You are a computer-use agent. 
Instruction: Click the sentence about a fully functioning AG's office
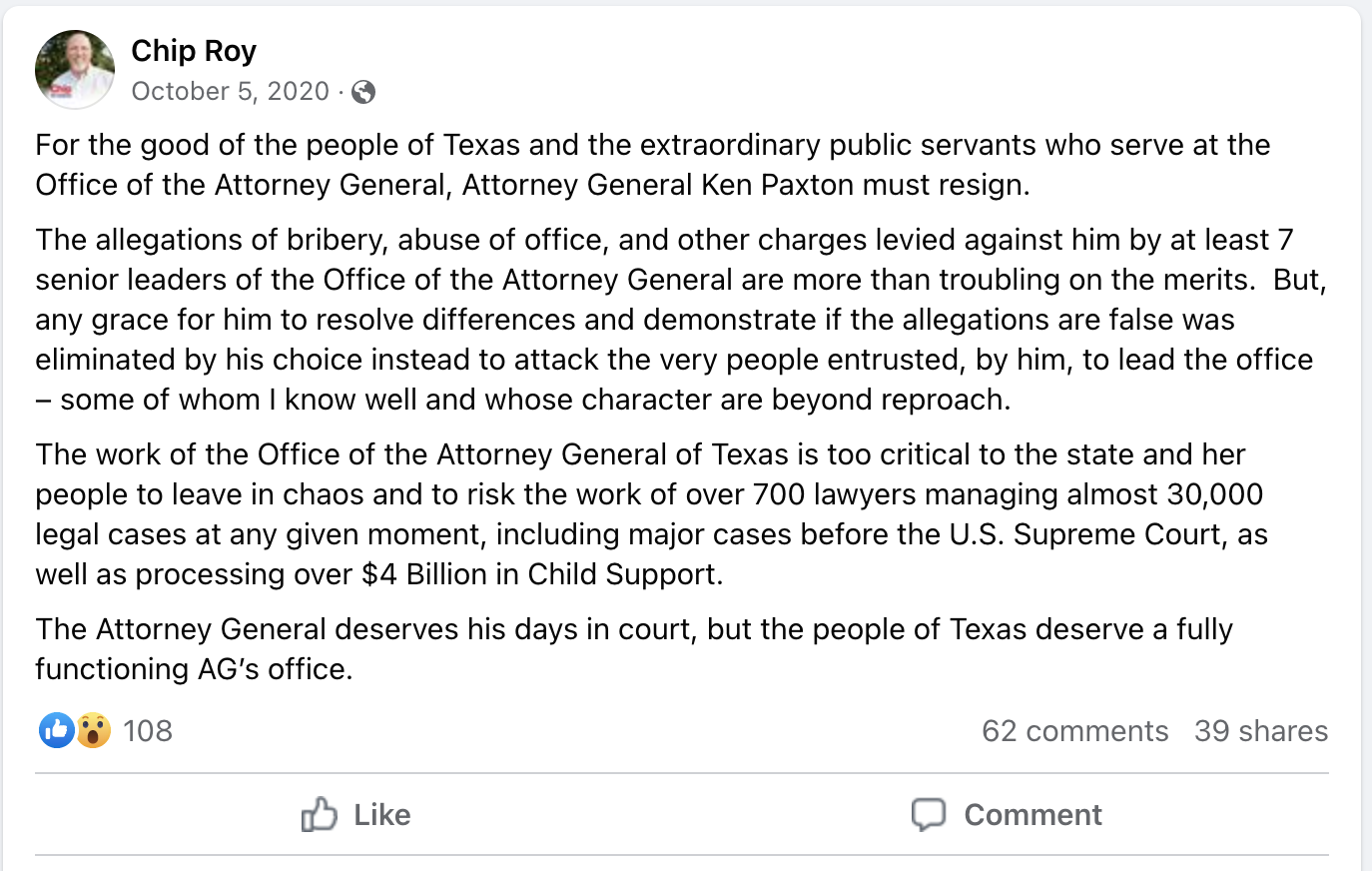pos(634,649)
